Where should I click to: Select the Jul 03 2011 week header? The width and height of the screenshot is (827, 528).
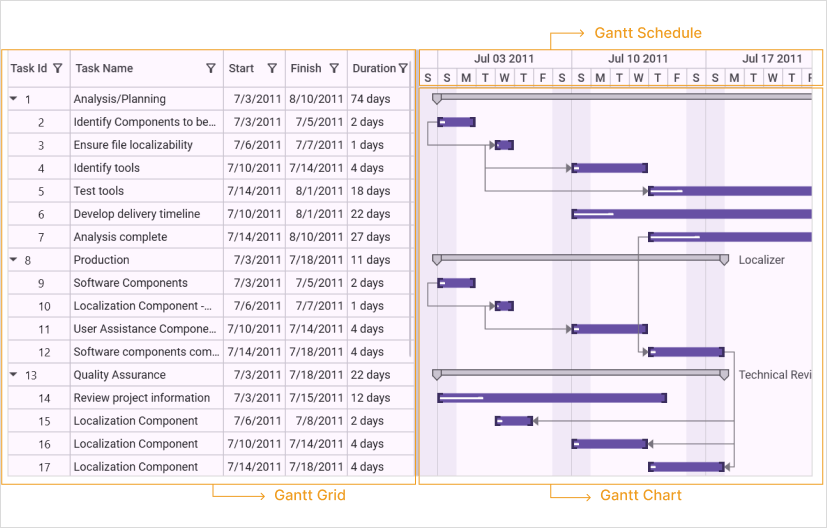[x=504, y=59]
